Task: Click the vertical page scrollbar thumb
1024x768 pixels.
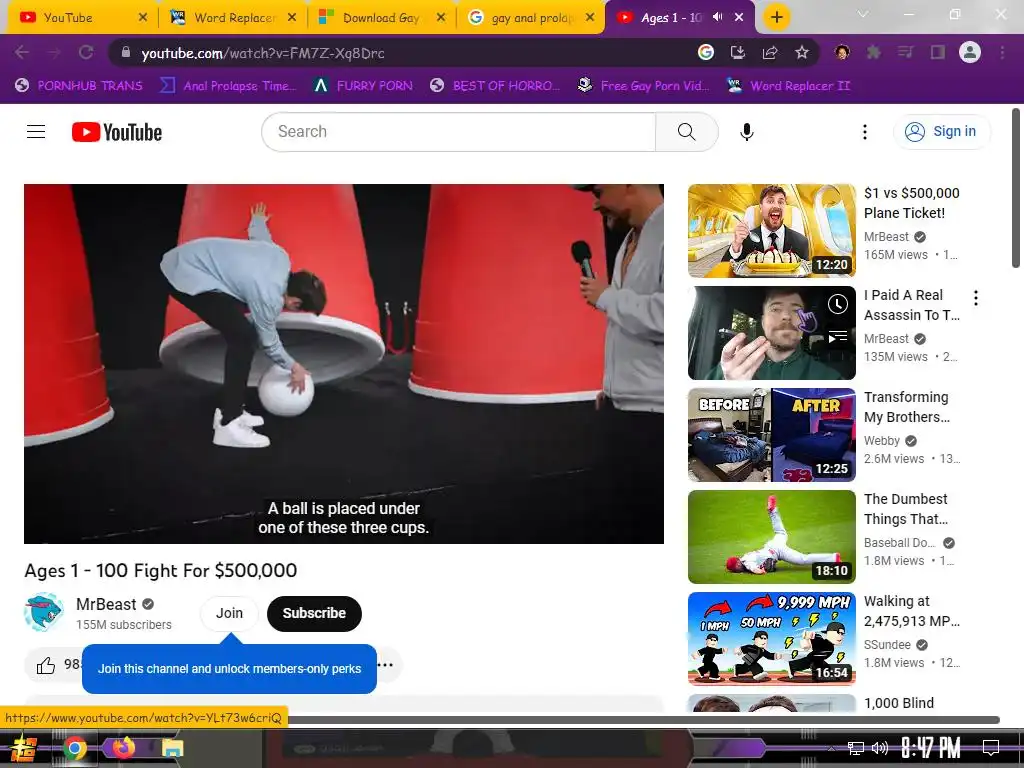Action: [1016, 188]
